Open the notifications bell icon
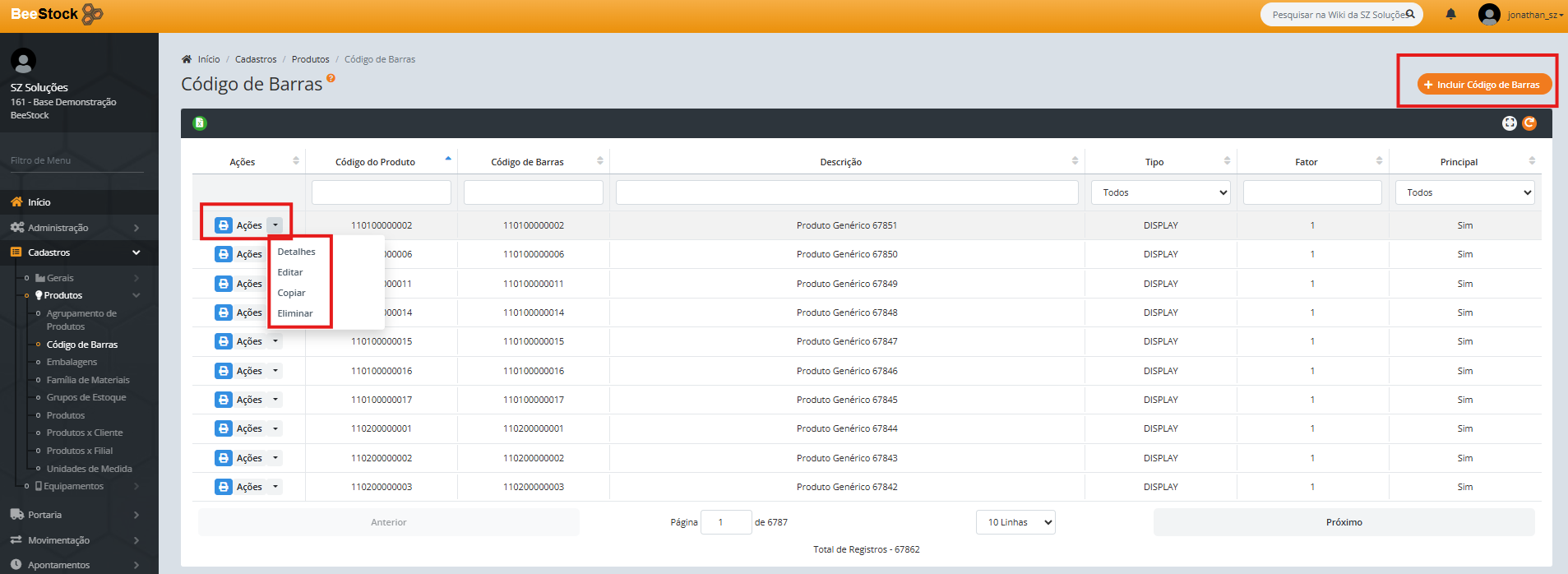Image resolution: width=1568 pixels, height=574 pixels. click(1450, 14)
